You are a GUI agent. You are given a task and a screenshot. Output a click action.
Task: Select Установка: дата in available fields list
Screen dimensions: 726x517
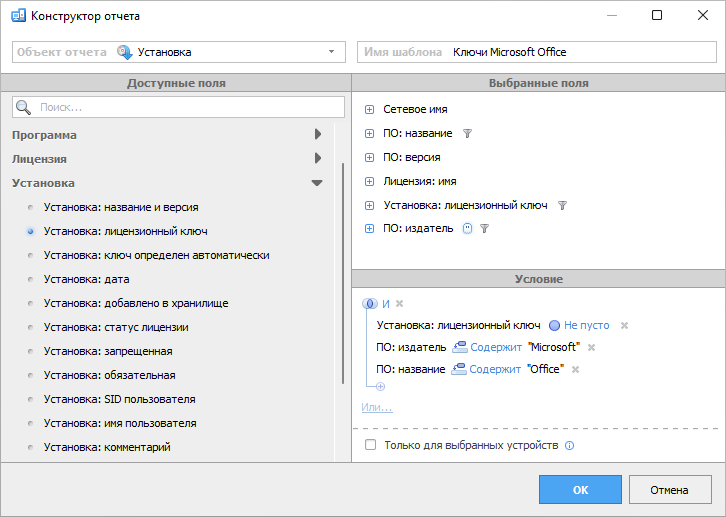(x=86, y=279)
